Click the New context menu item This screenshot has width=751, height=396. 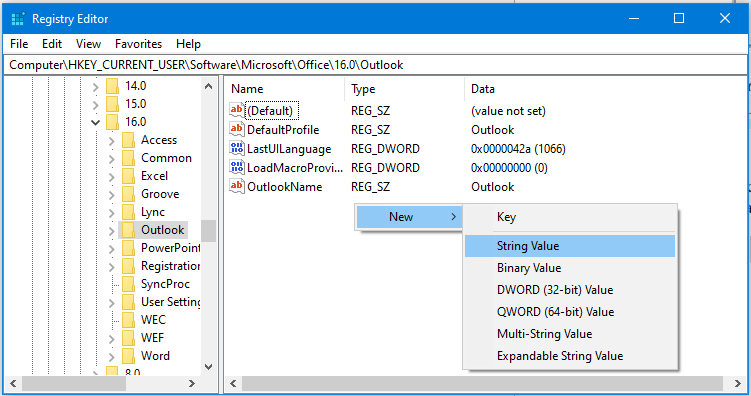click(409, 217)
